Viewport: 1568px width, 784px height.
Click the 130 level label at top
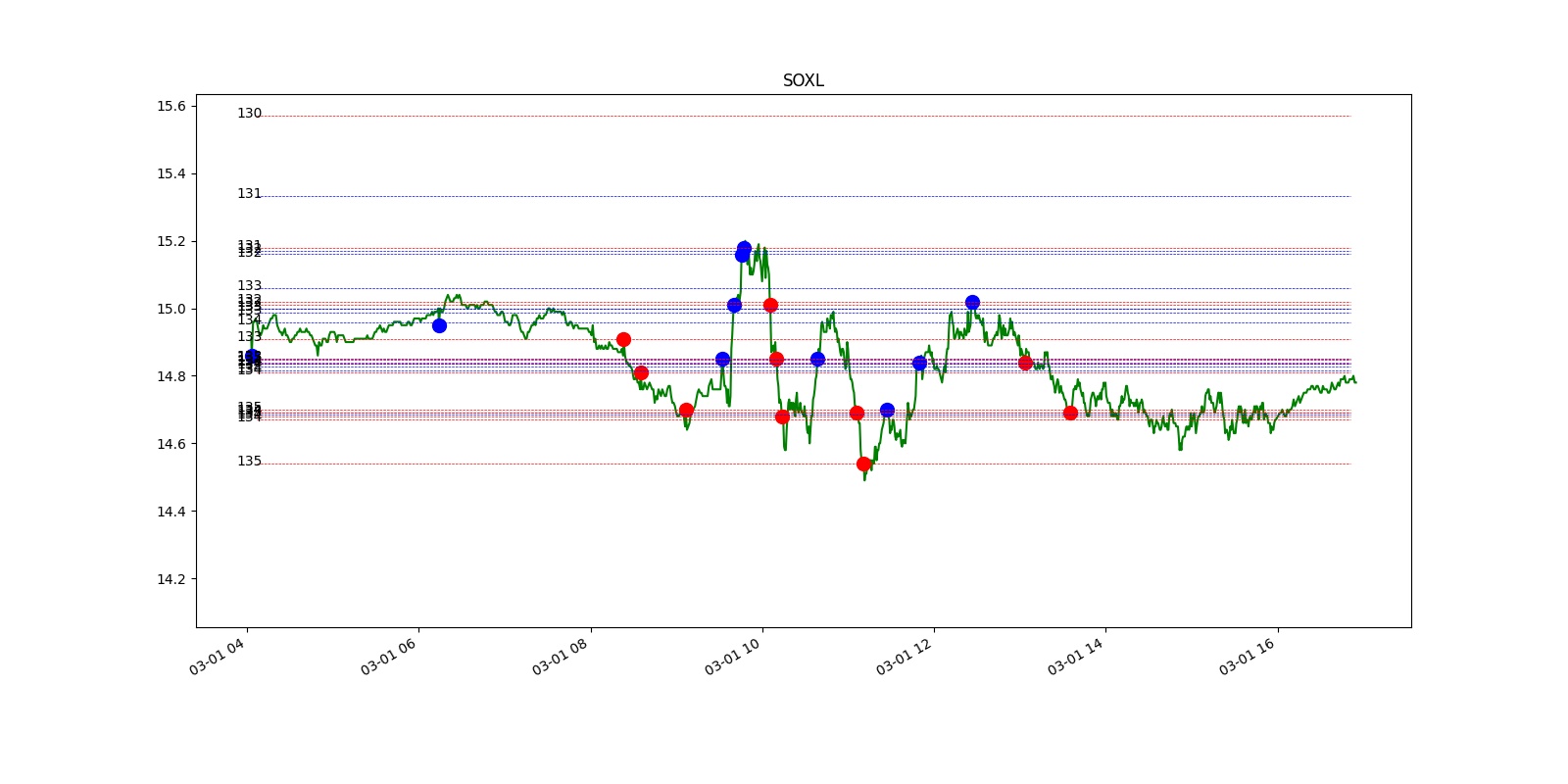click(x=249, y=114)
